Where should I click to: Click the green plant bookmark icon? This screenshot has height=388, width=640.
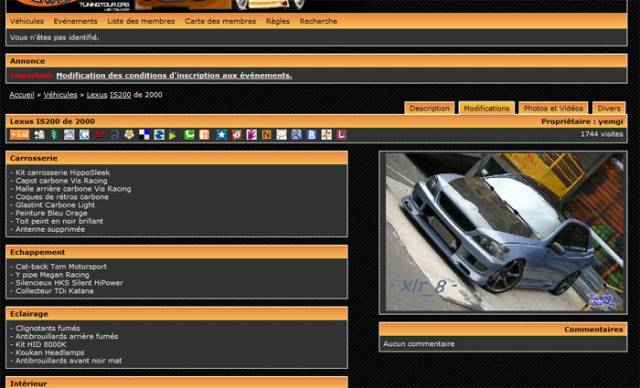54,135
